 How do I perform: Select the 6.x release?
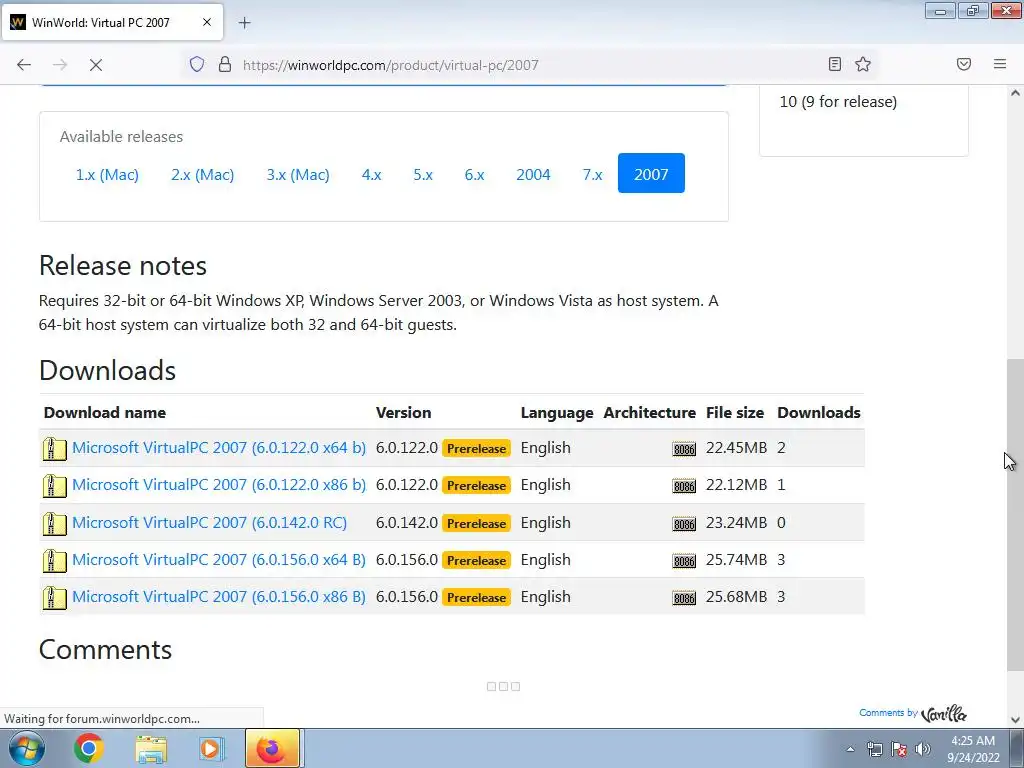(475, 174)
